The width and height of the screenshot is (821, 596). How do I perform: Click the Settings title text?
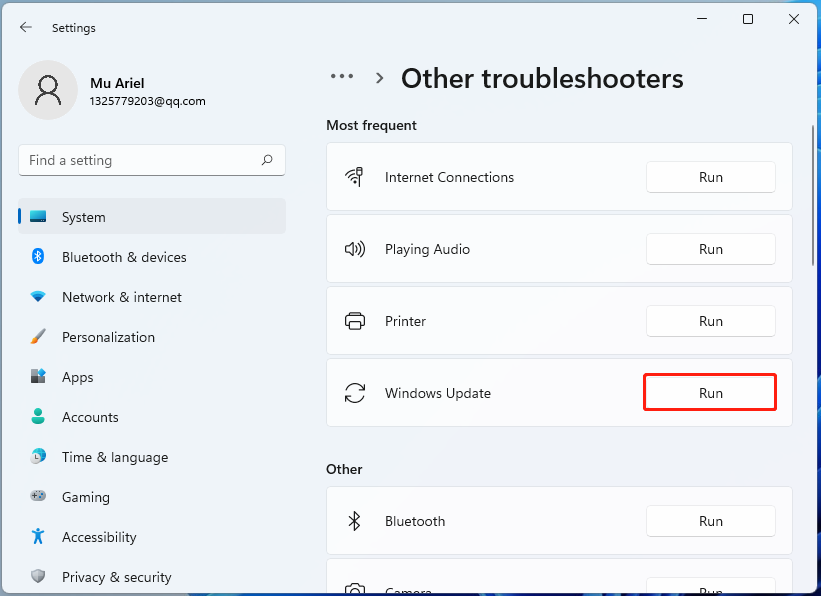[74, 28]
